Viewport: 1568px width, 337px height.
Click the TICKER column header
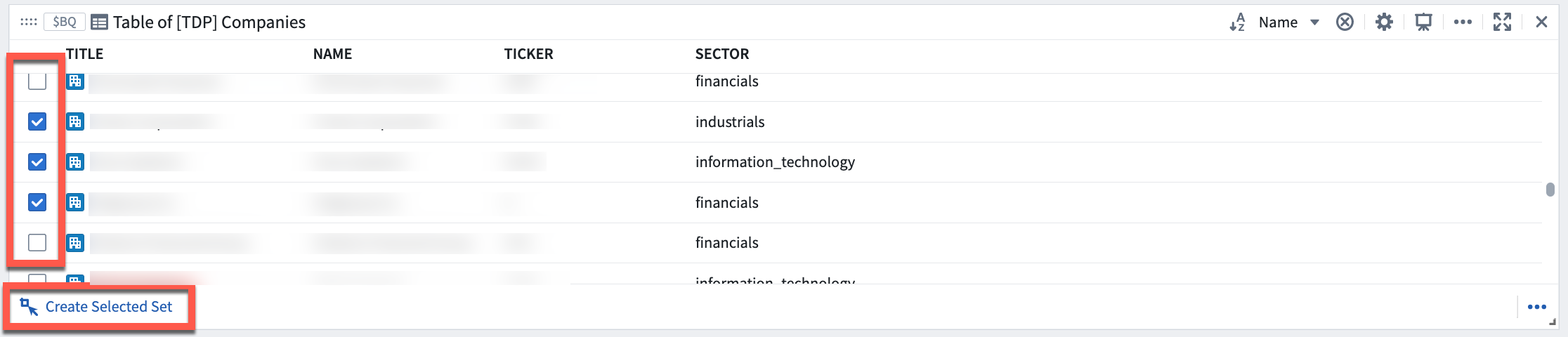(528, 54)
